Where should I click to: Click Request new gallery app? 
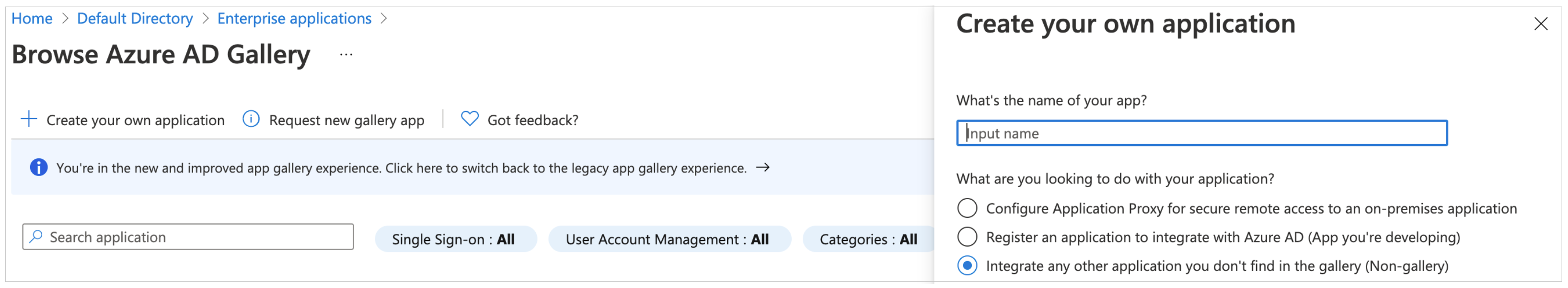[346, 120]
